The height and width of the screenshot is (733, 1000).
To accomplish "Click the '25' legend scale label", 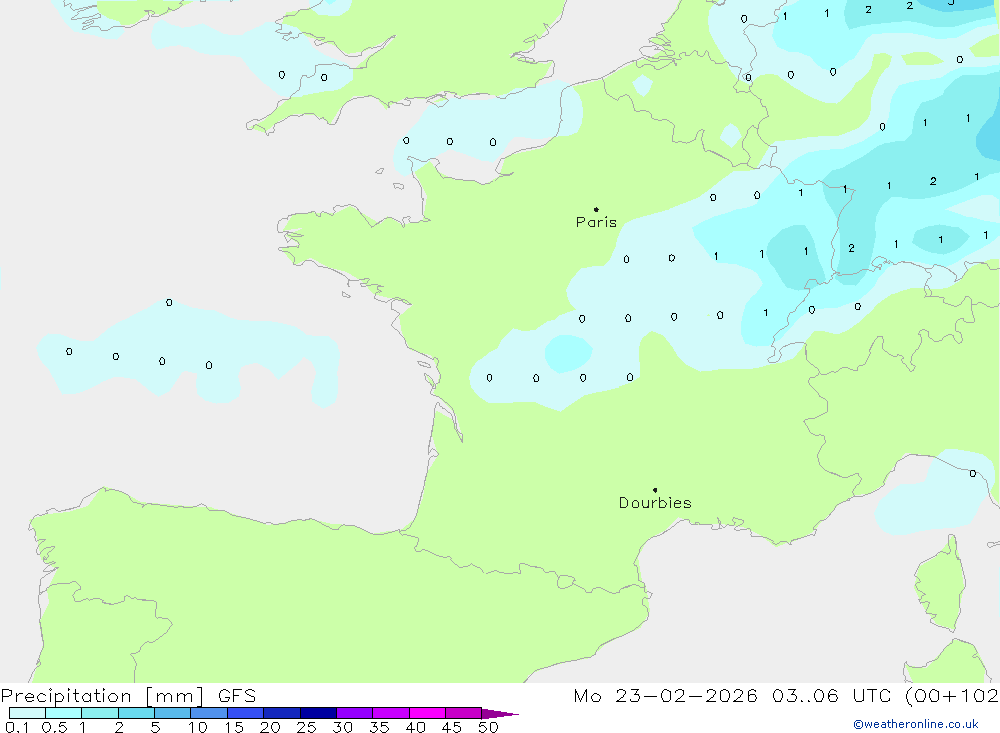I will (x=306, y=727).
